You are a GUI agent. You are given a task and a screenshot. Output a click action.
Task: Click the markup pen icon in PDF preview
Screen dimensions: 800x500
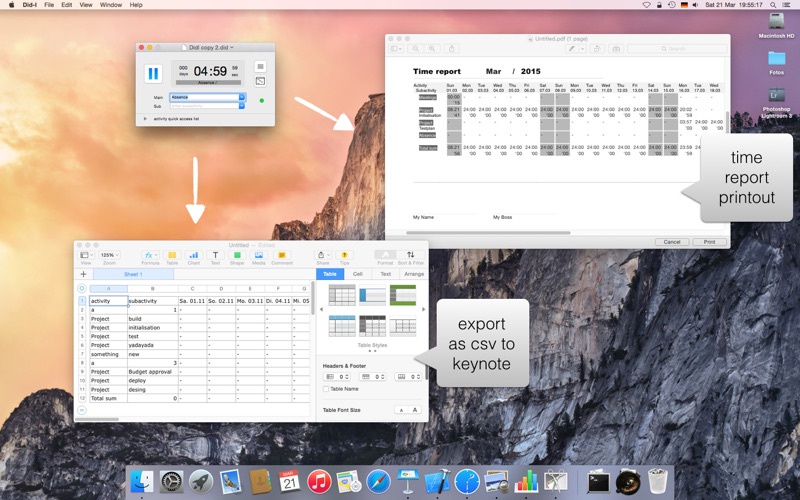(x=572, y=48)
